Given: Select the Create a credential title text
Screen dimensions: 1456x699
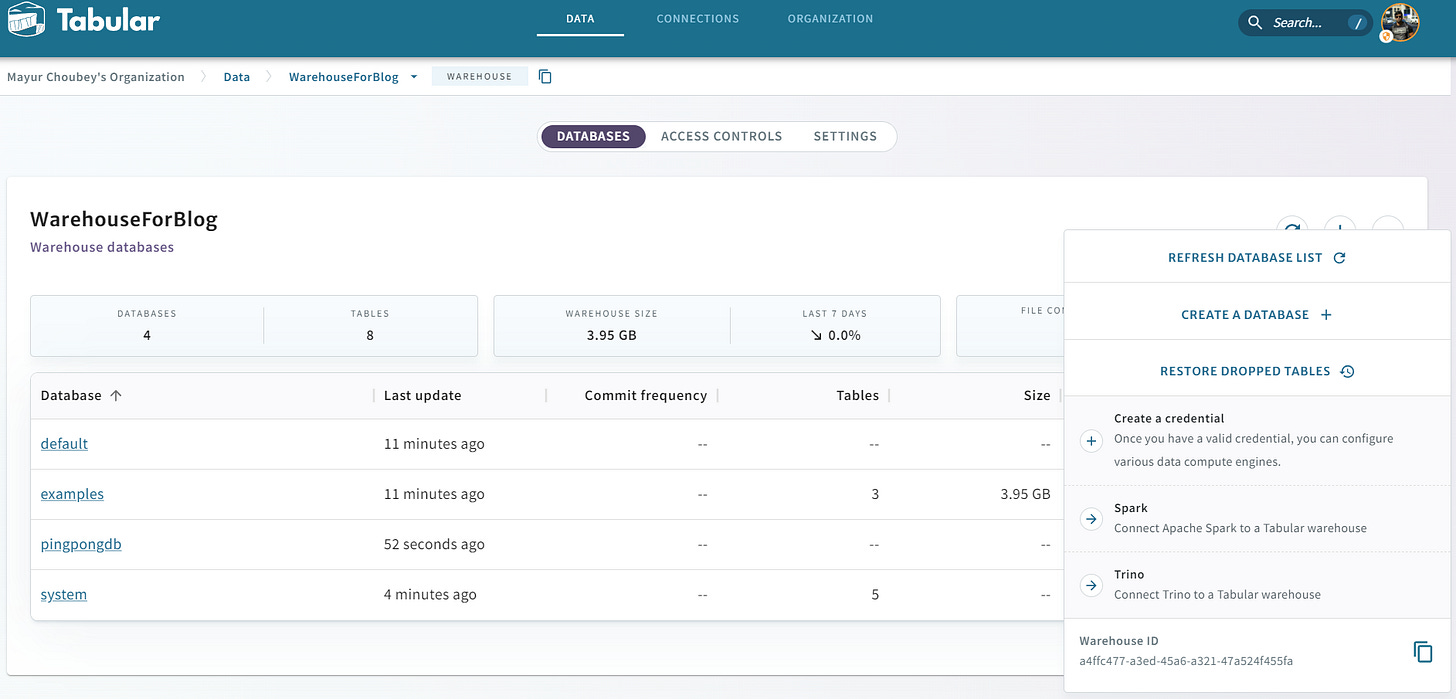Looking at the screenshot, I should (1169, 418).
